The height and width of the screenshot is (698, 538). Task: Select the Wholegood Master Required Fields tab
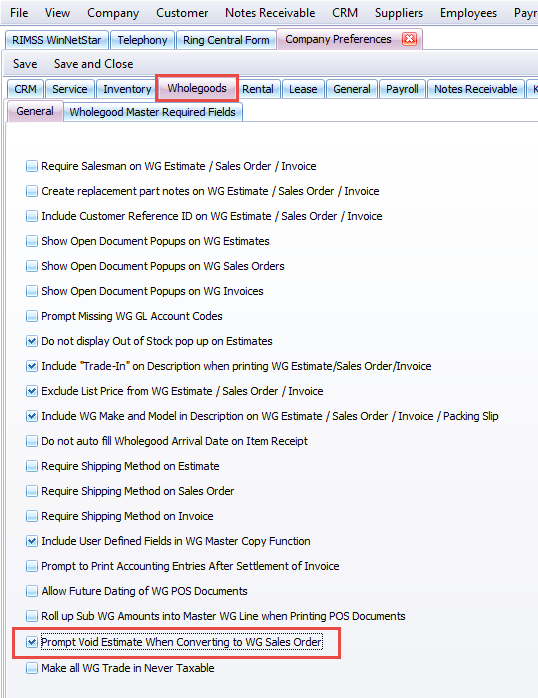tap(153, 112)
